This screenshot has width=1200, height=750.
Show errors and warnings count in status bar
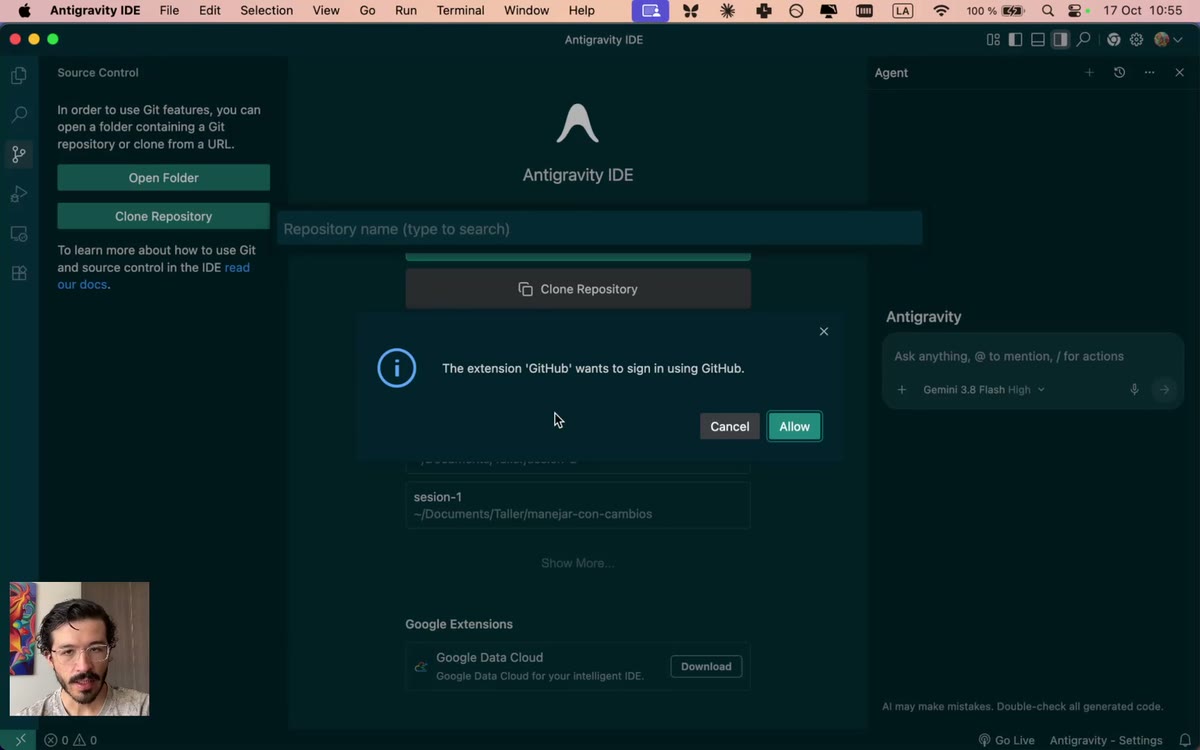pos(70,740)
